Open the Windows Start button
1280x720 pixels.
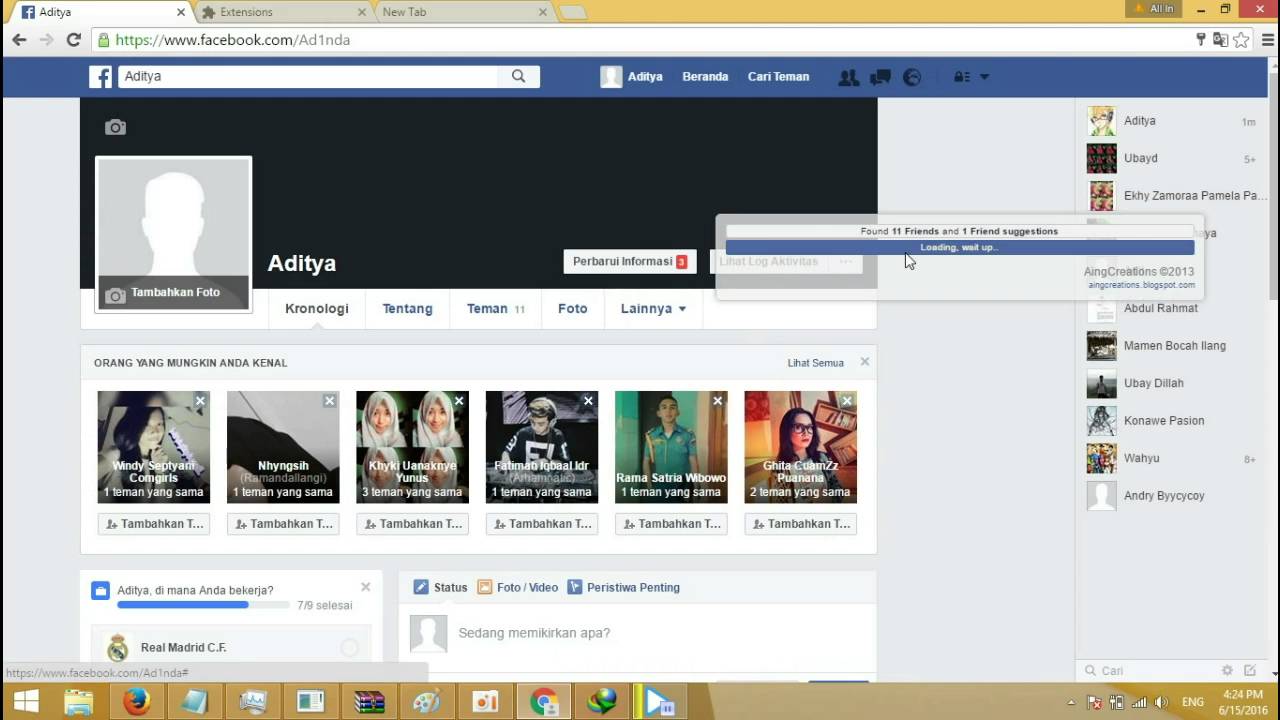(x=26, y=702)
